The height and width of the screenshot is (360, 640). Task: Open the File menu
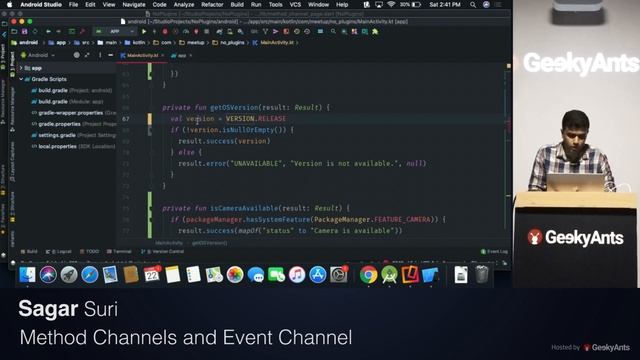(73, 4)
